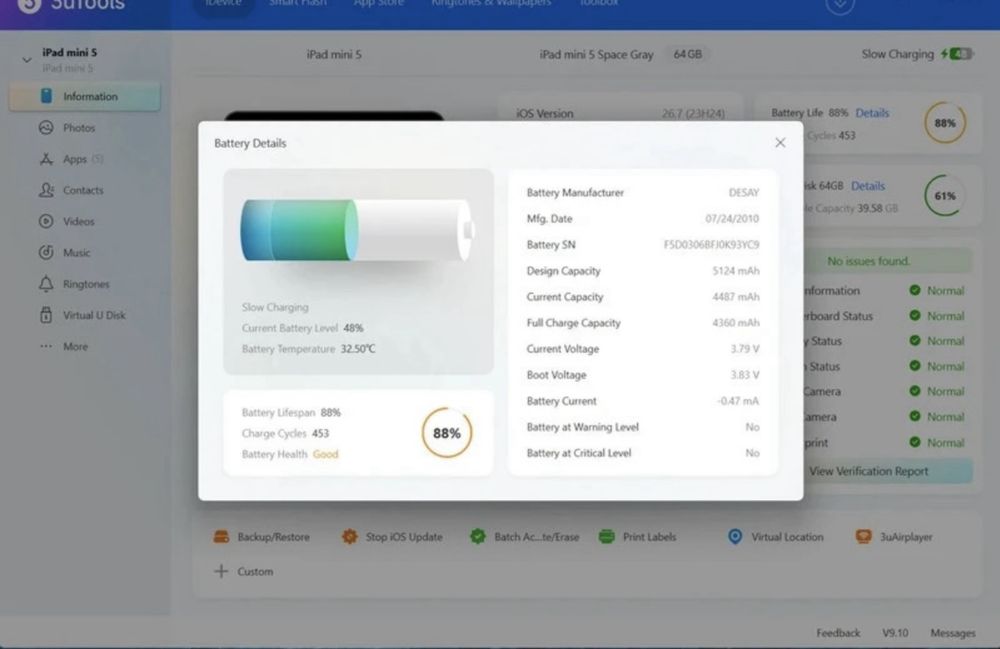
Task: Open the Information section in sidebar
Action: coord(85,96)
